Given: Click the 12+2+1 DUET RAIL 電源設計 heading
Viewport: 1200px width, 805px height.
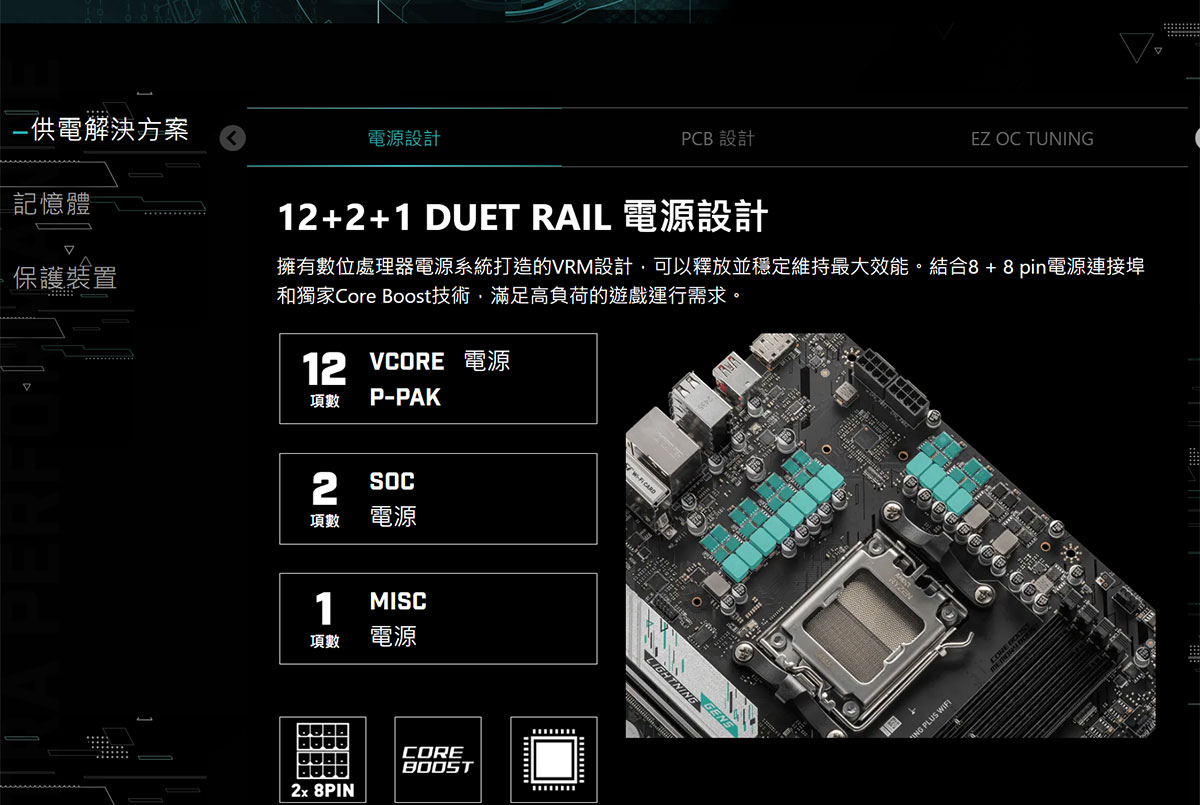Looking at the screenshot, I should click(522, 217).
